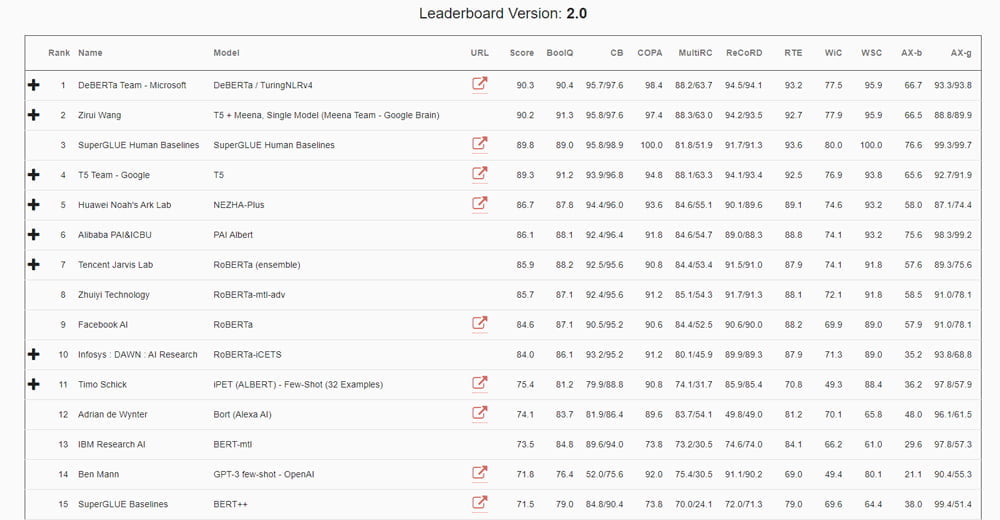Click the BERT++ URL link icon
The width and height of the screenshot is (1000, 520).
pyautogui.click(x=480, y=504)
